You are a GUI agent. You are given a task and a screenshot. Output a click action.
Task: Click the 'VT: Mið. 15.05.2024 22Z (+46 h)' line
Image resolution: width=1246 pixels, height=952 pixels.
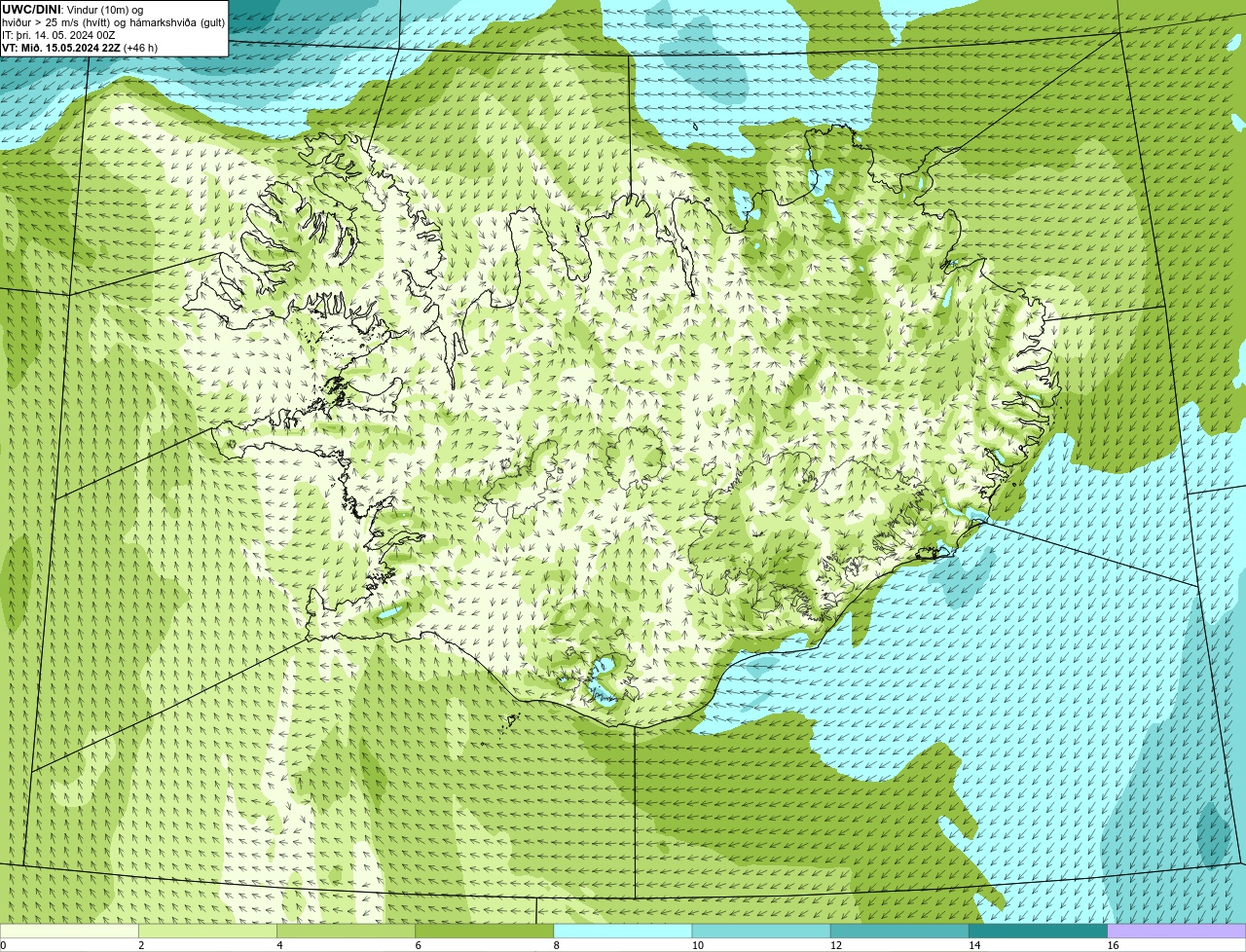pos(80,47)
